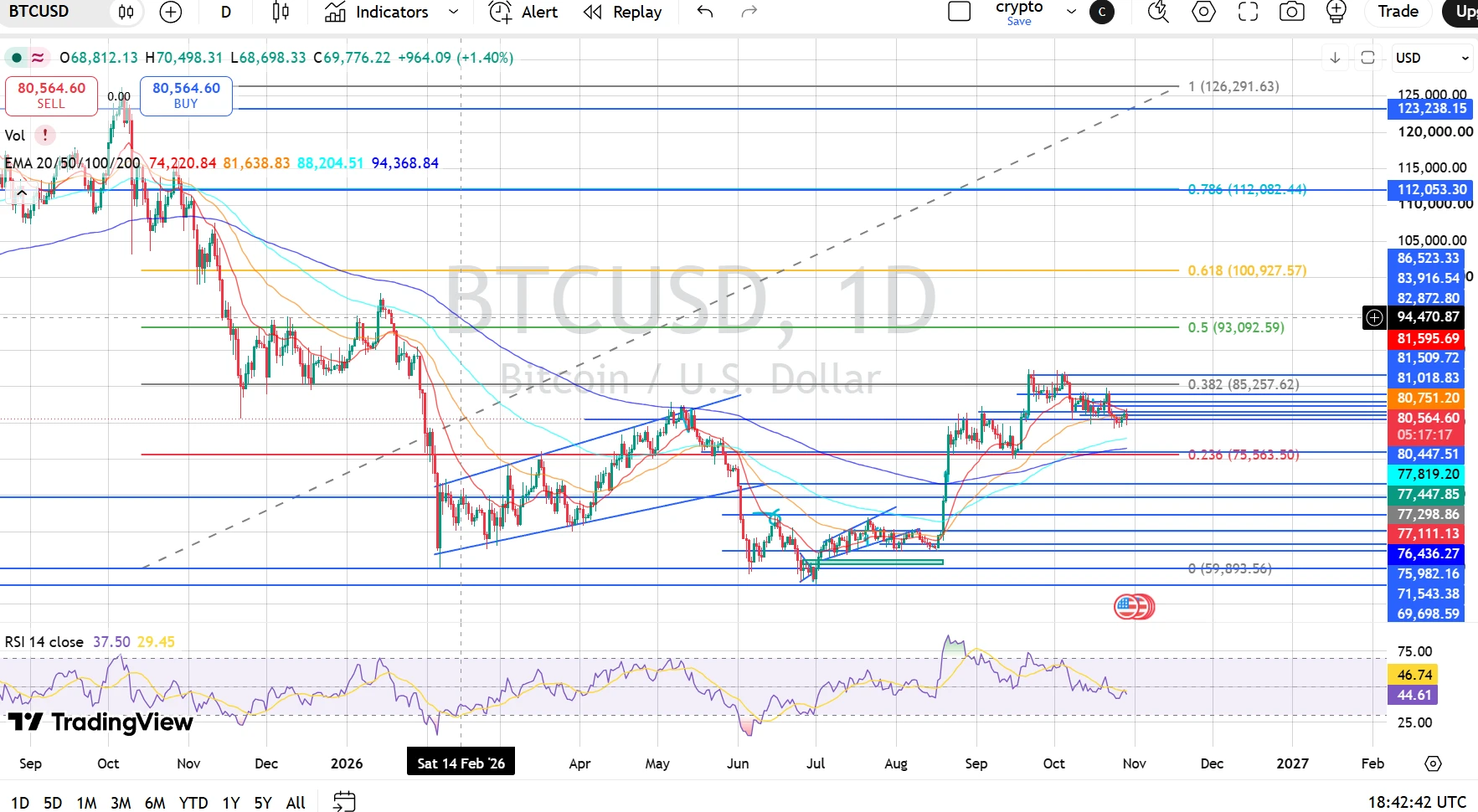Viewport: 1478px width, 812px height.
Task: Click the BUY 80,564.60 button
Action: [186, 95]
